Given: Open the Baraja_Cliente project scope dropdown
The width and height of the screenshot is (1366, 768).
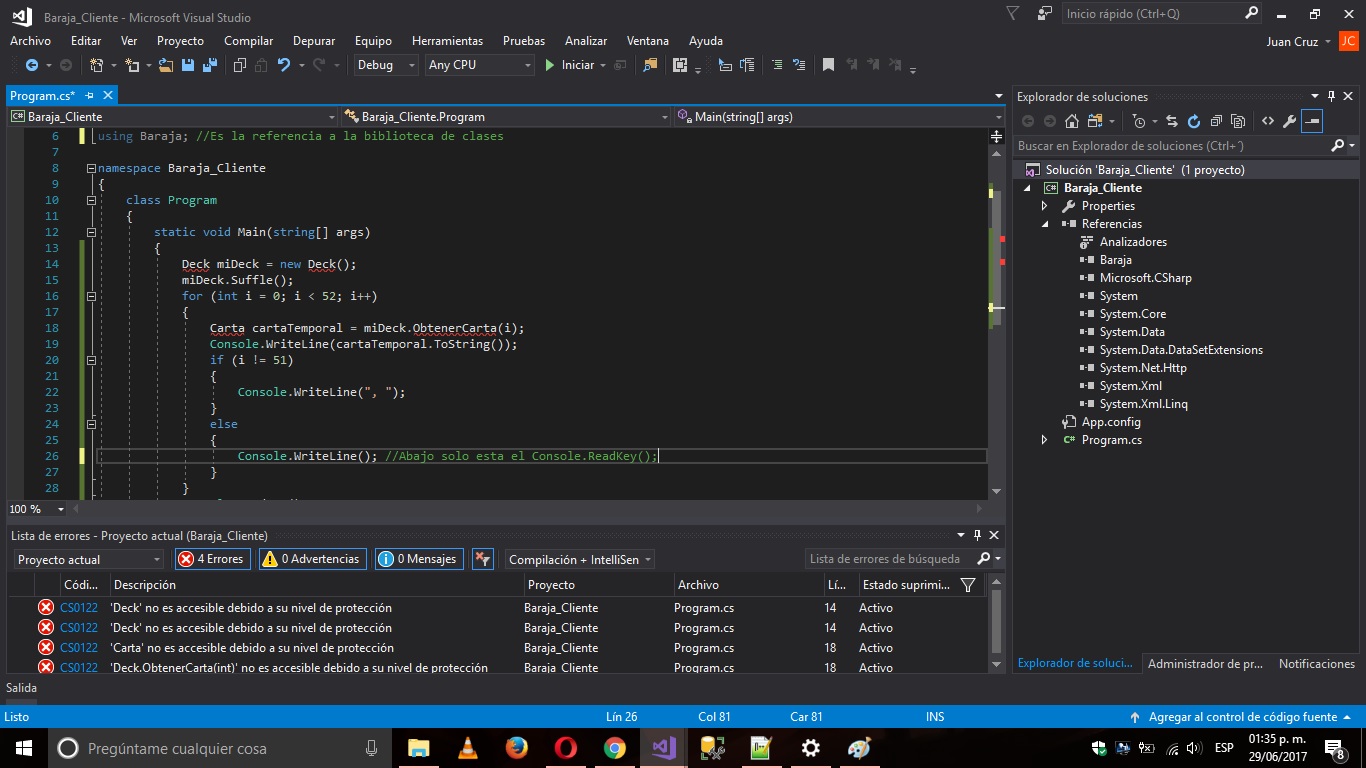Looking at the screenshot, I should click(x=173, y=117).
